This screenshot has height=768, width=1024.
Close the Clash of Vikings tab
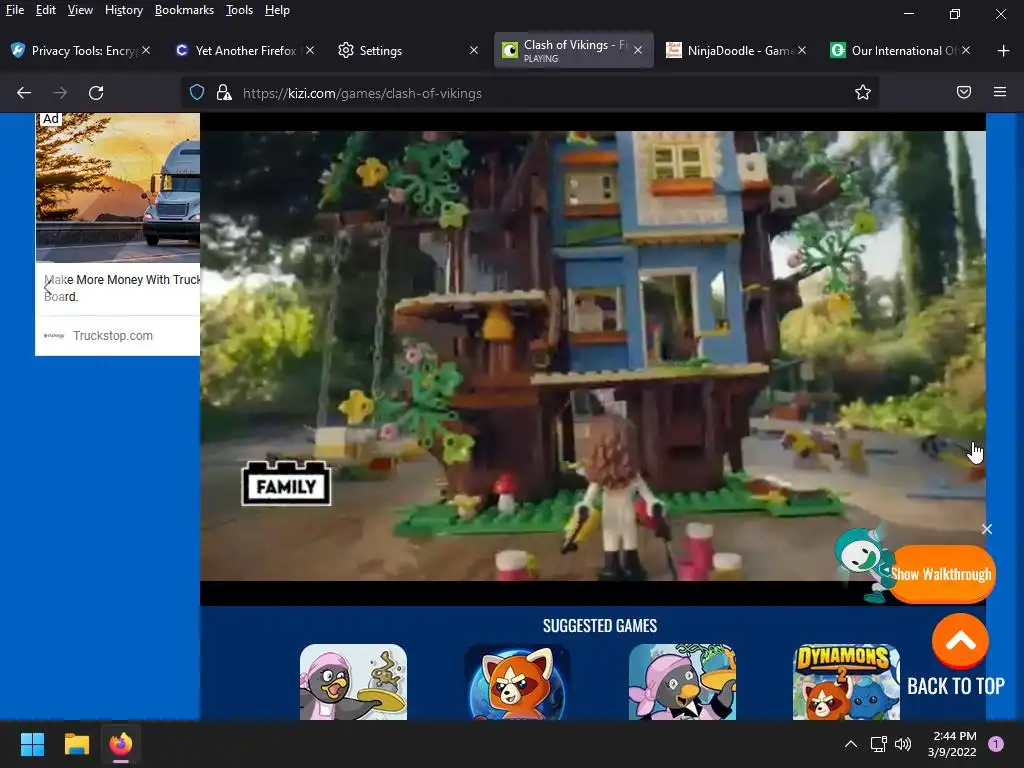pyautogui.click(x=638, y=50)
